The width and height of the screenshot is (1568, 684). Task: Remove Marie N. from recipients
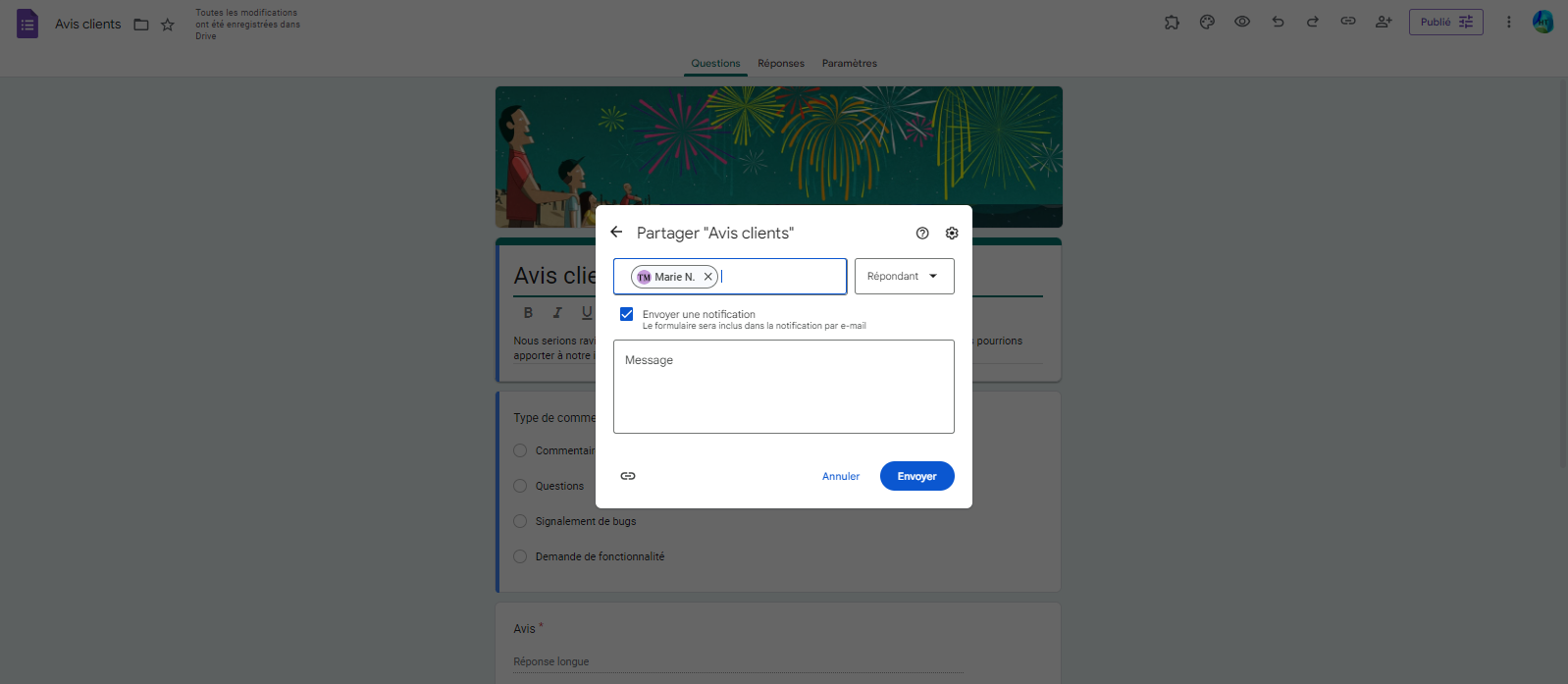coord(707,277)
